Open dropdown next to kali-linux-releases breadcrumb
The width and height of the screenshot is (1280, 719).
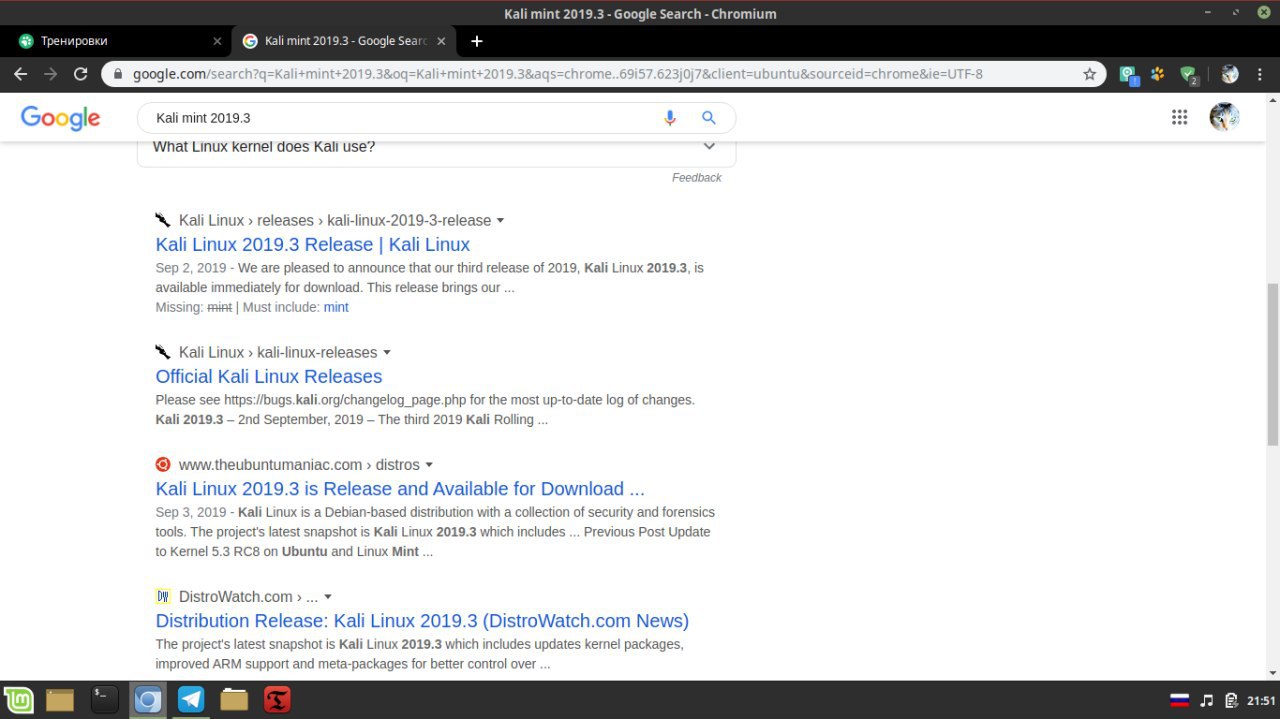tap(387, 353)
